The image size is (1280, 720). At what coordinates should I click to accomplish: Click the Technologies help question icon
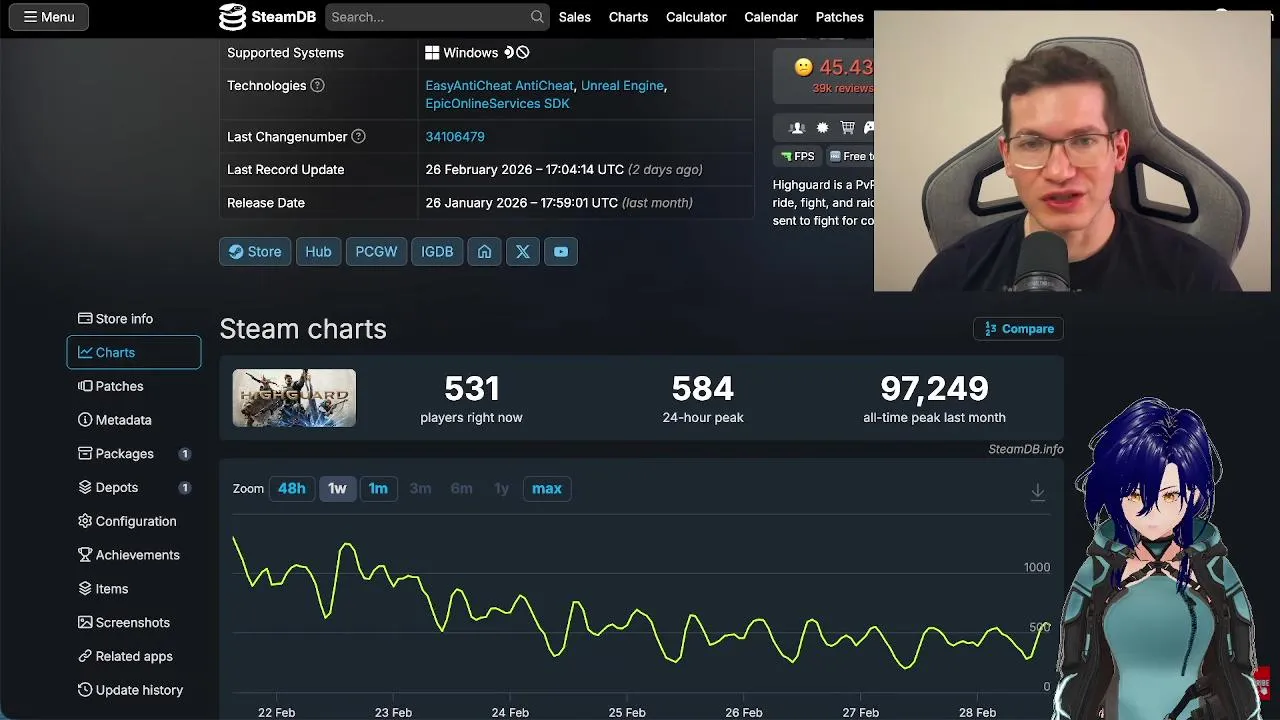coord(317,86)
